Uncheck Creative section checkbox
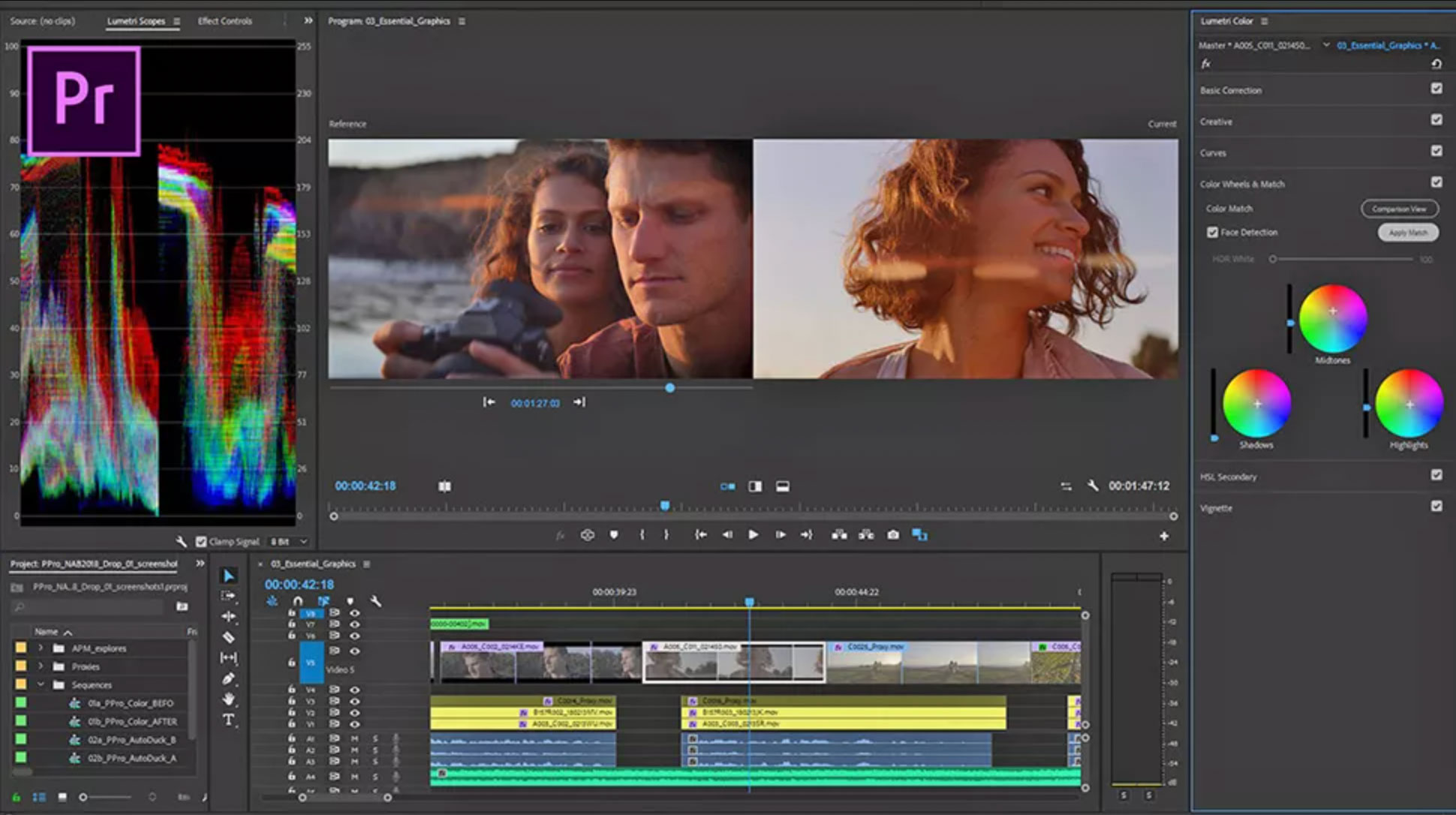1456x815 pixels. pyautogui.click(x=1436, y=120)
